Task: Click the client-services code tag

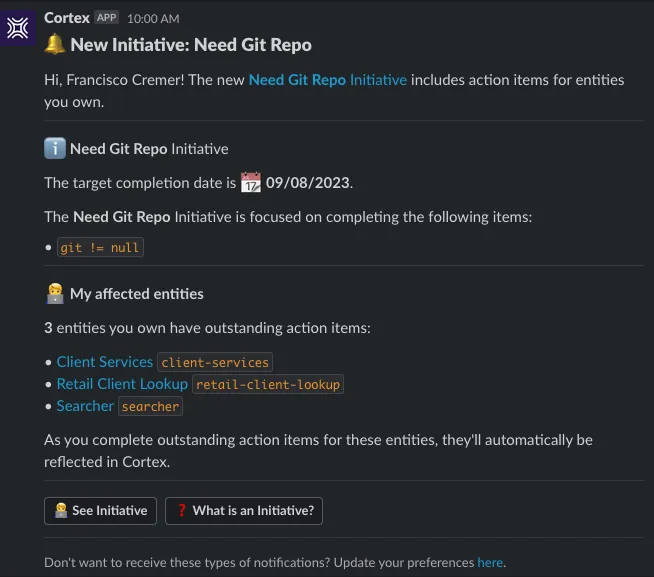Action: pos(216,363)
